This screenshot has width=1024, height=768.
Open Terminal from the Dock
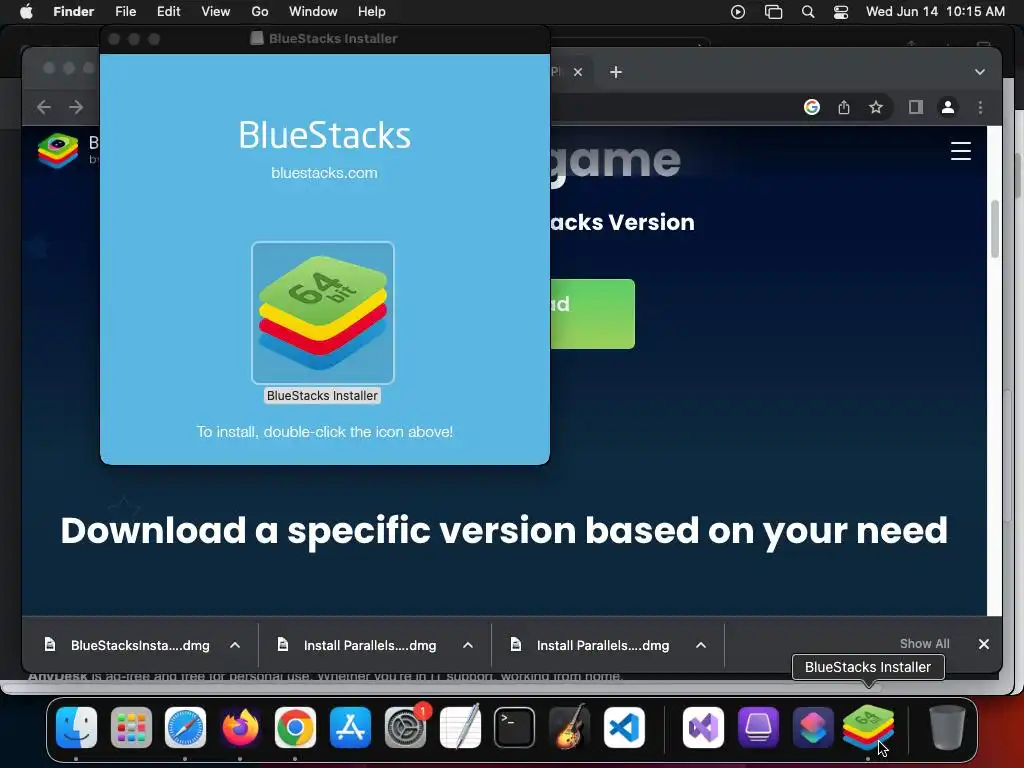[x=515, y=727]
